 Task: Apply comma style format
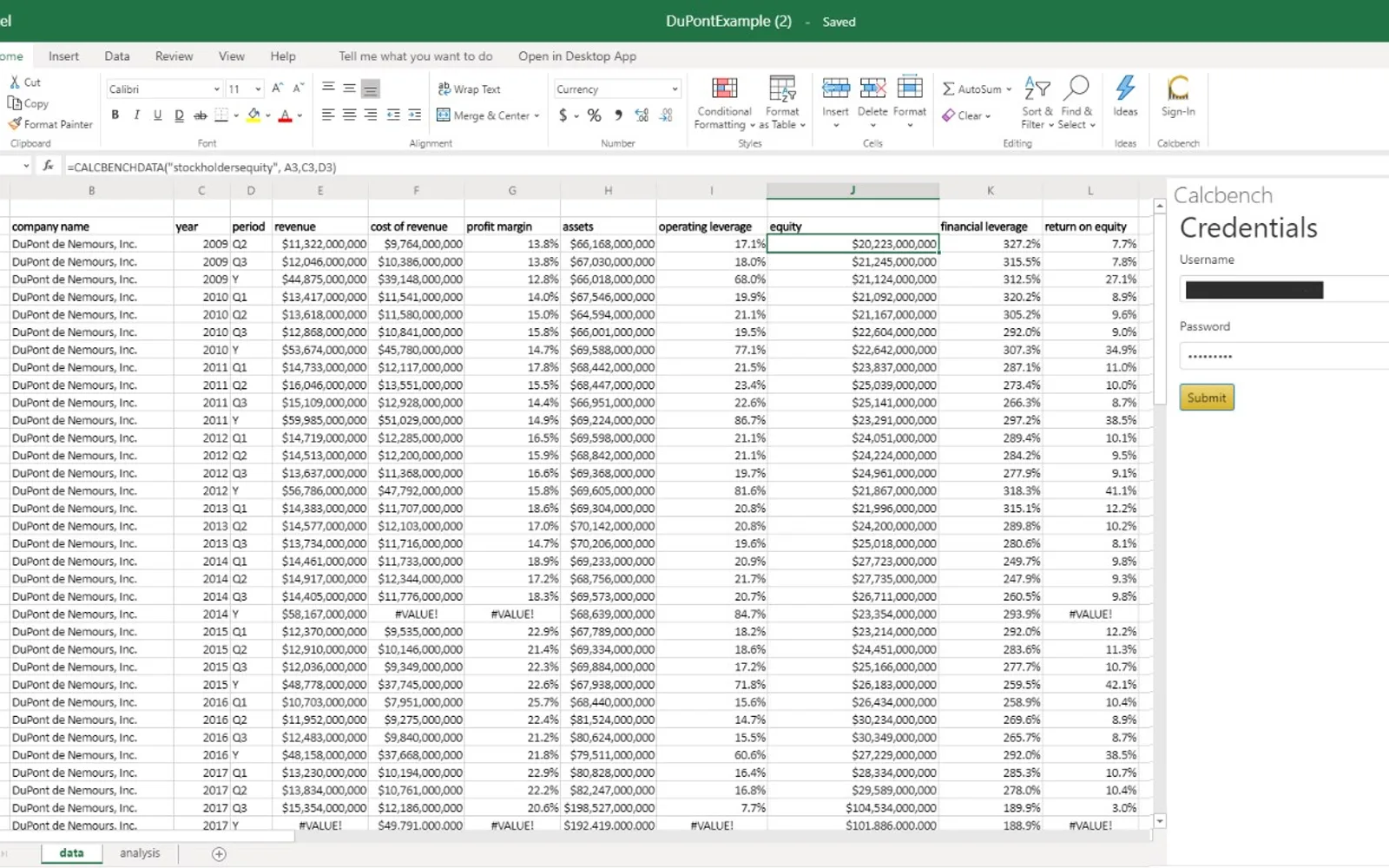click(x=618, y=115)
